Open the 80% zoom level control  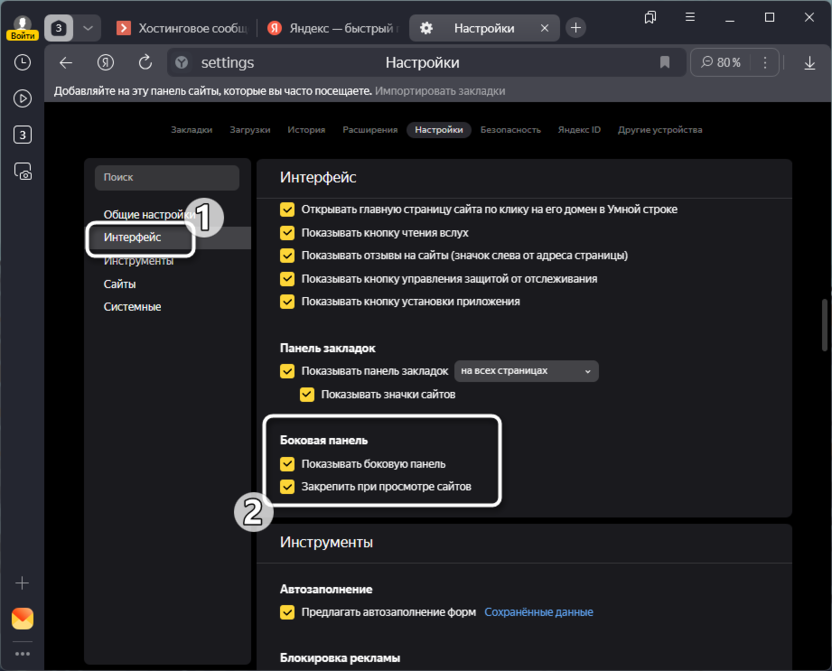point(722,63)
